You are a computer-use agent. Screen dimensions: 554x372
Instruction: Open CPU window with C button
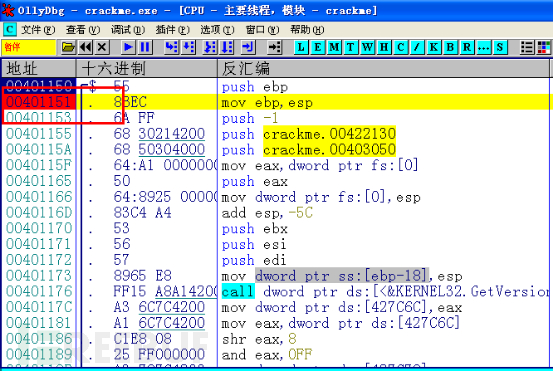coord(401,47)
